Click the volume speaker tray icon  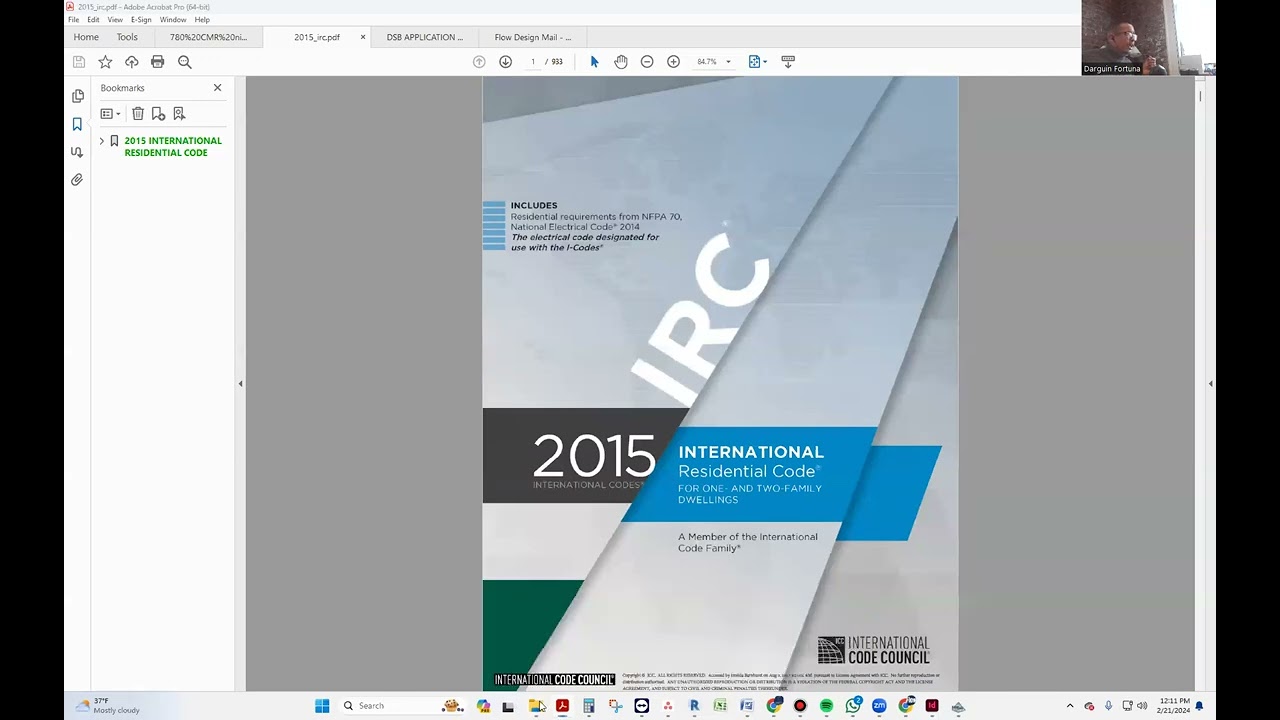1142,706
